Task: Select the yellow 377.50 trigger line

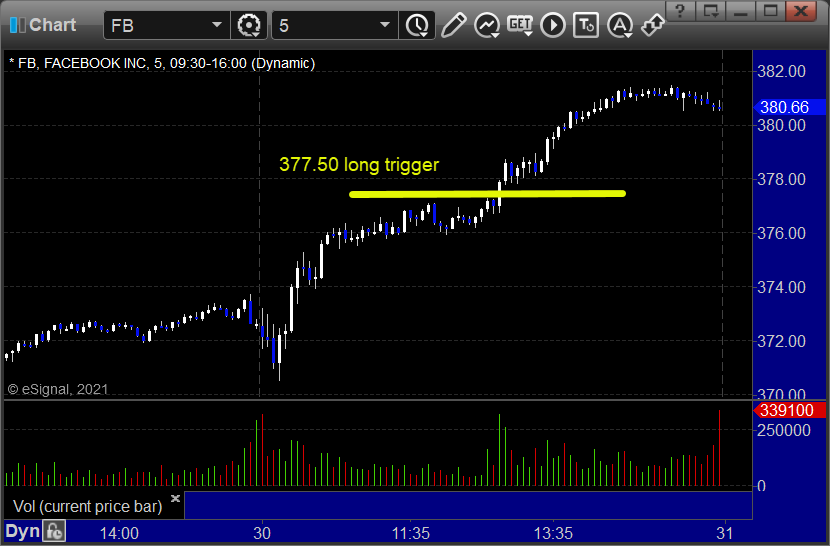Action: click(487, 194)
